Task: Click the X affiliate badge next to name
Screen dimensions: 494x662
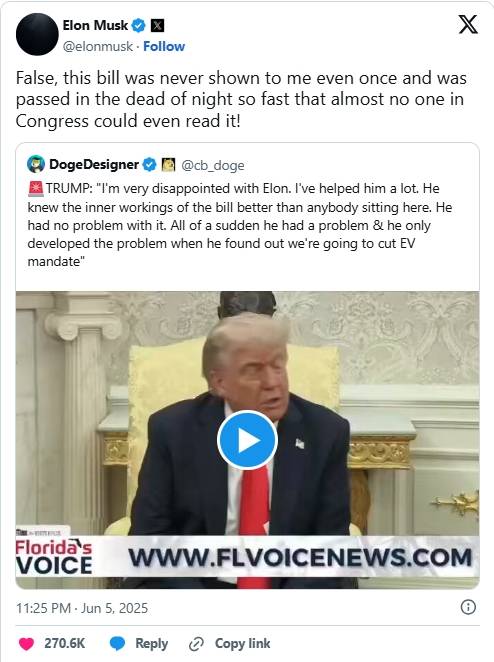Action: (157, 25)
